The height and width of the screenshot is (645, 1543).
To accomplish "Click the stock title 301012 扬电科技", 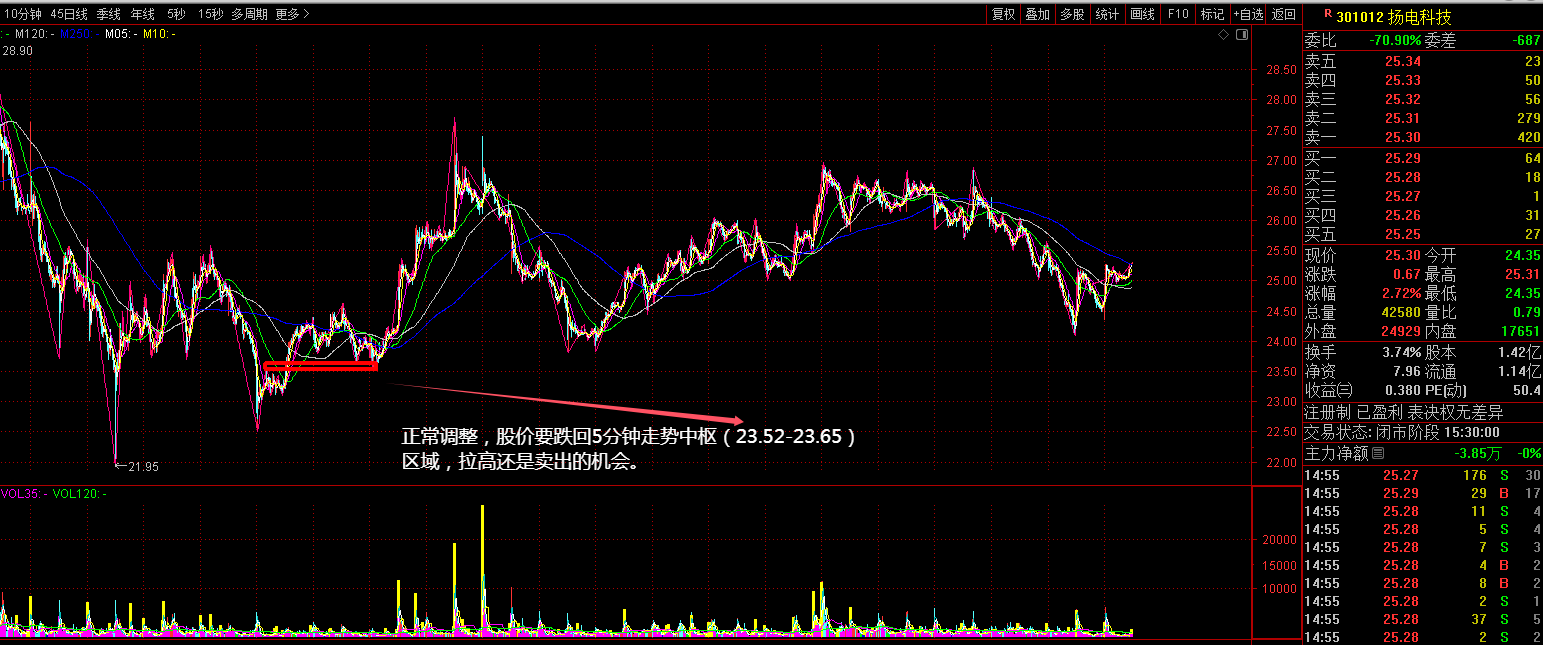I will pyautogui.click(x=1392, y=16).
